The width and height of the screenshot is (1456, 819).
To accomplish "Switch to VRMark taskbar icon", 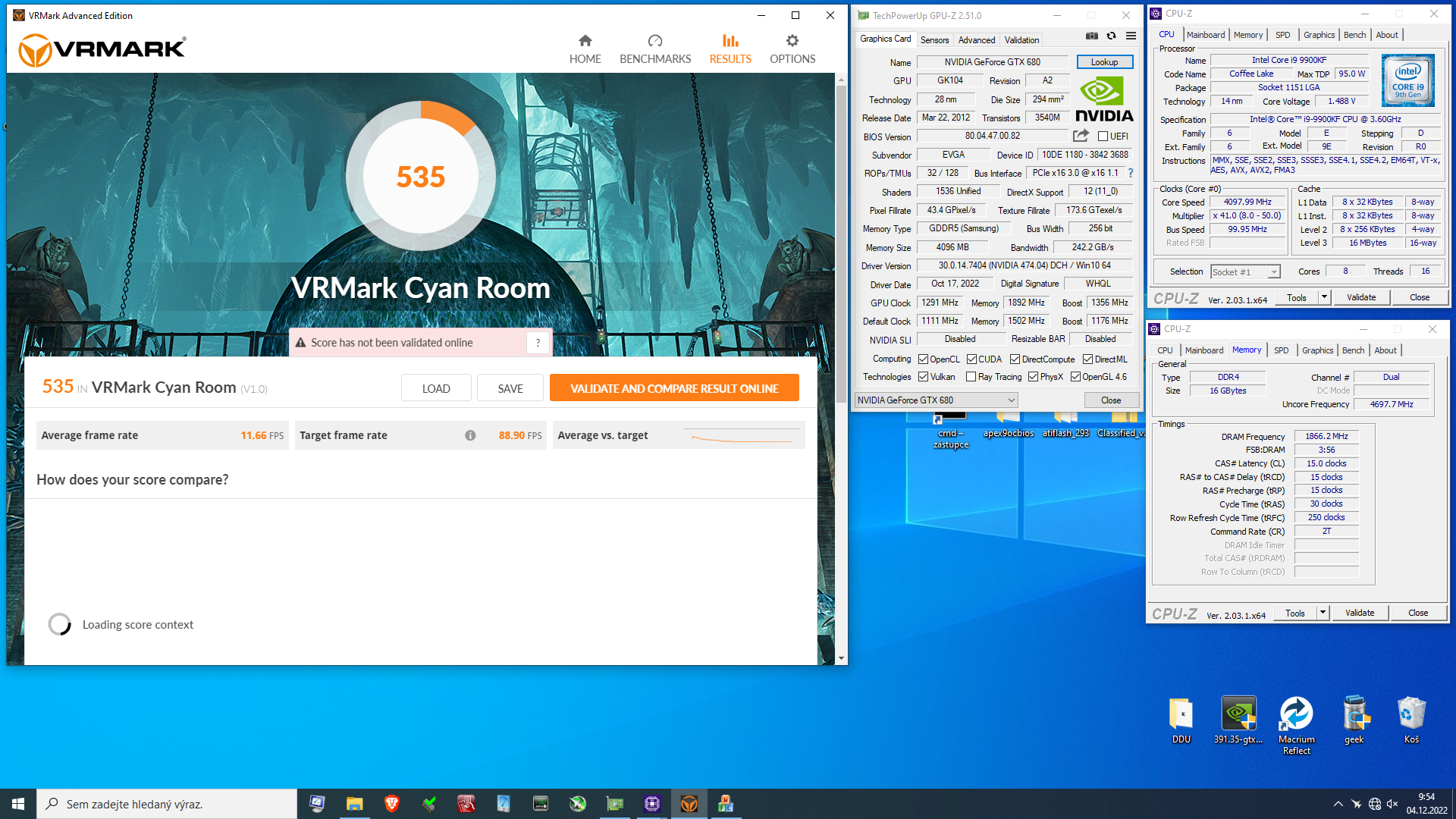I will coord(689,804).
